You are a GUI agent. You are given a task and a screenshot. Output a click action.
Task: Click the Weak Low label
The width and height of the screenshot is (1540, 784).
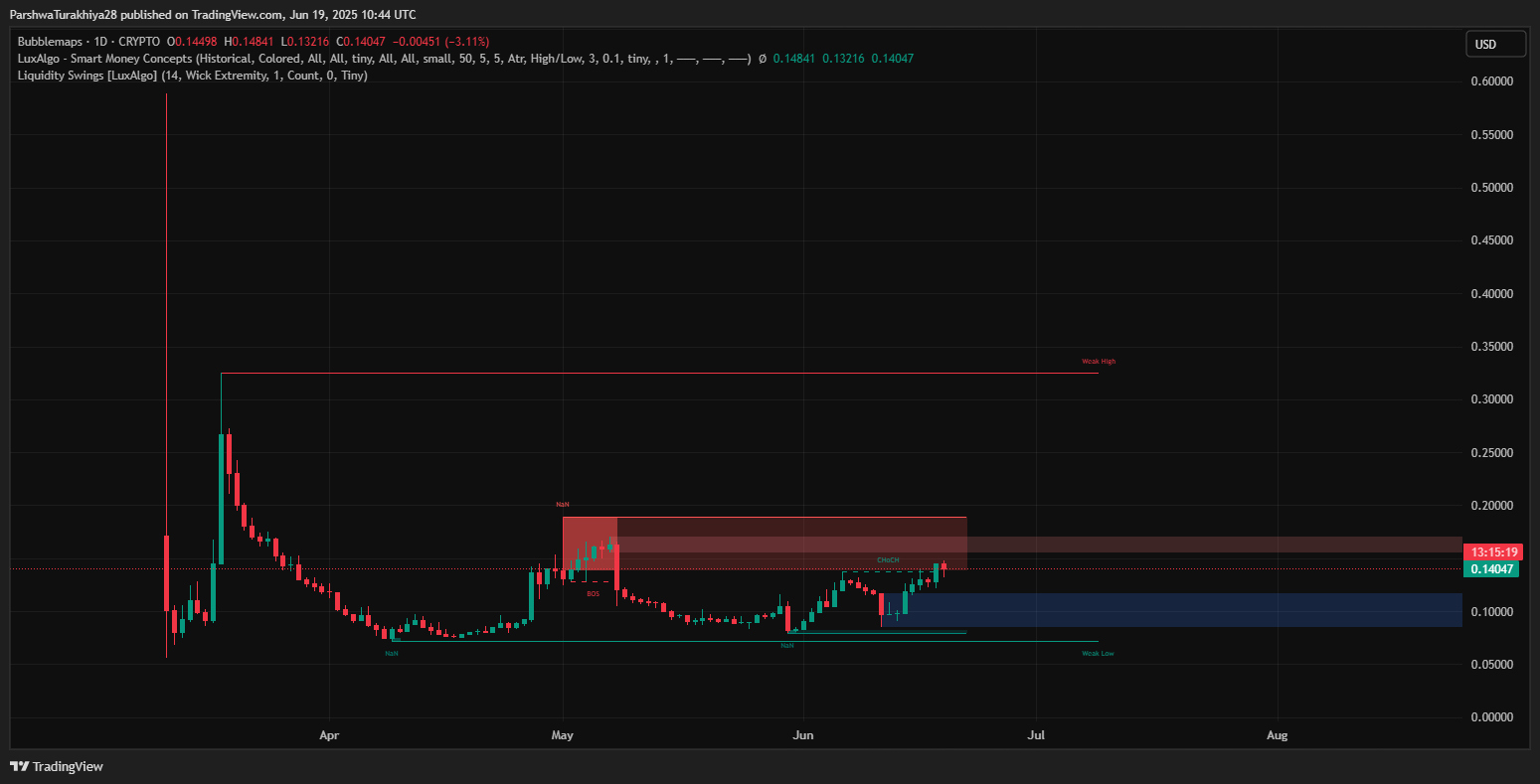click(1098, 654)
